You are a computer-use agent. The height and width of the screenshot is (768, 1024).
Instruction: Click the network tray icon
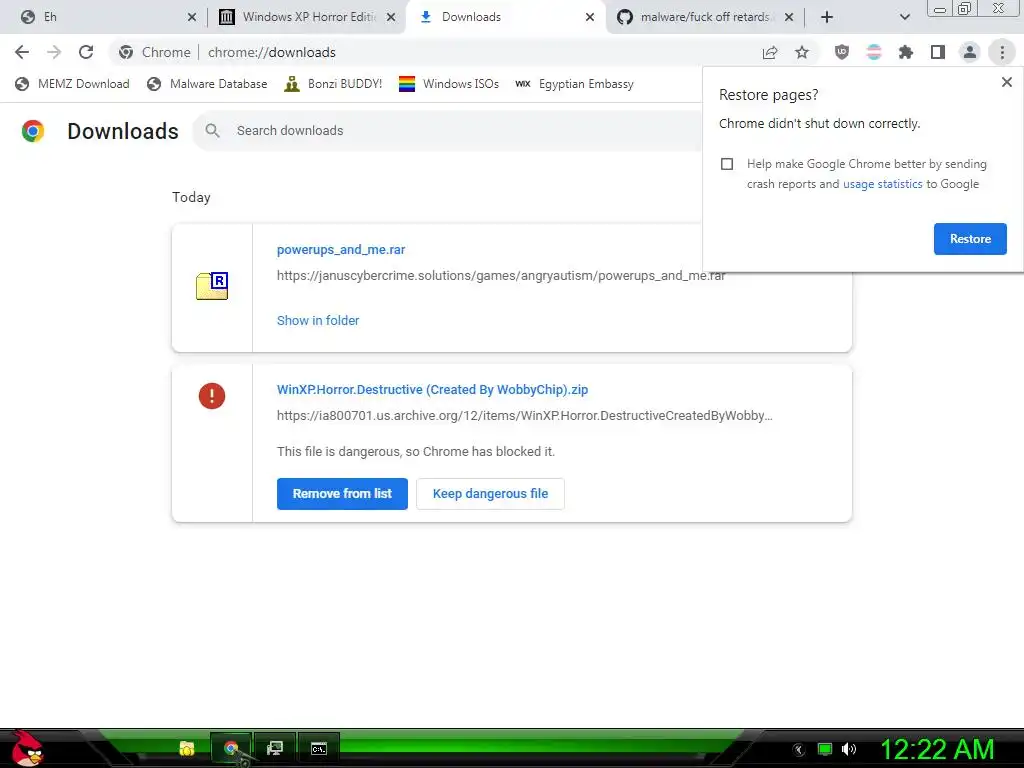coord(825,749)
